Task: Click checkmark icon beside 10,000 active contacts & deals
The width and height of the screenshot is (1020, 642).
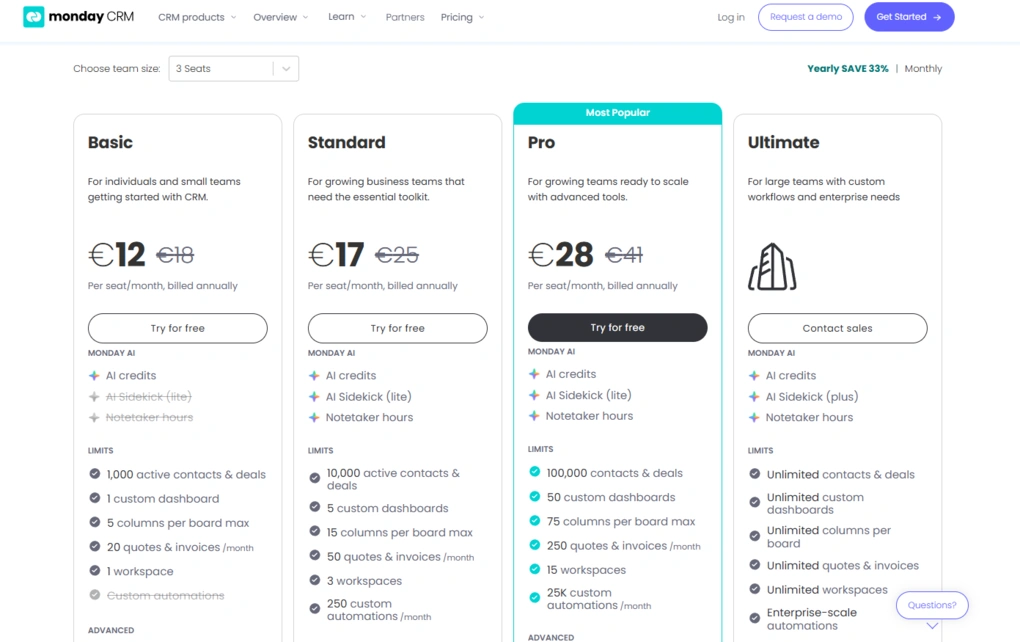Action: coord(315,478)
